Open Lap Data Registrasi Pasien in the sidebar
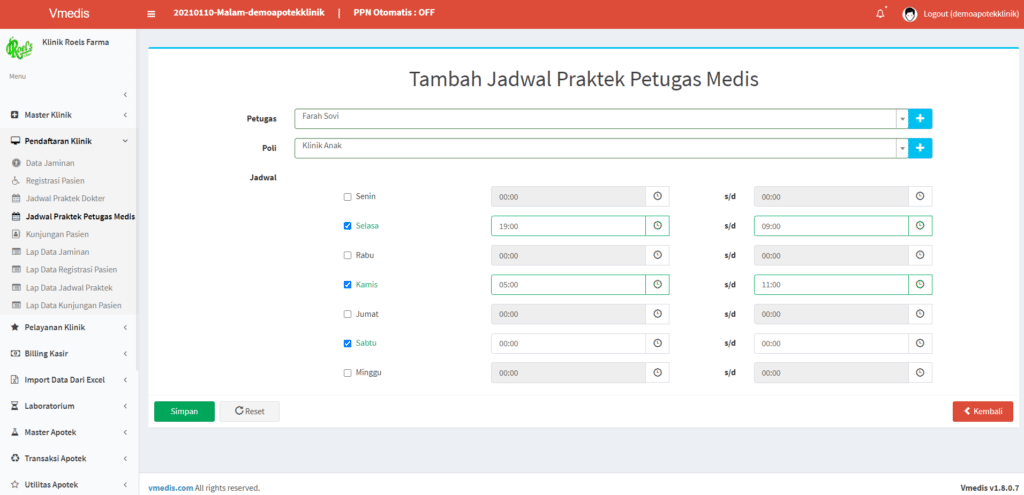The height and width of the screenshot is (495, 1024). [69, 269]
